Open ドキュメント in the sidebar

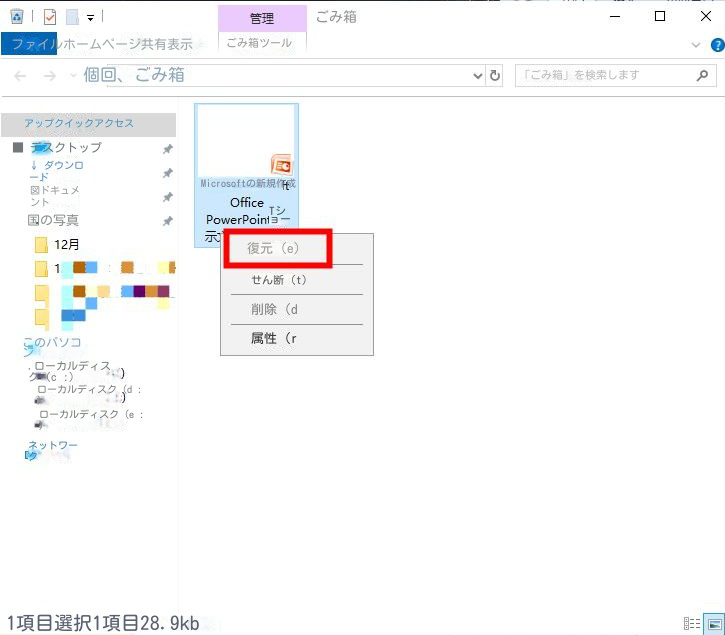(x=55, y=196)
